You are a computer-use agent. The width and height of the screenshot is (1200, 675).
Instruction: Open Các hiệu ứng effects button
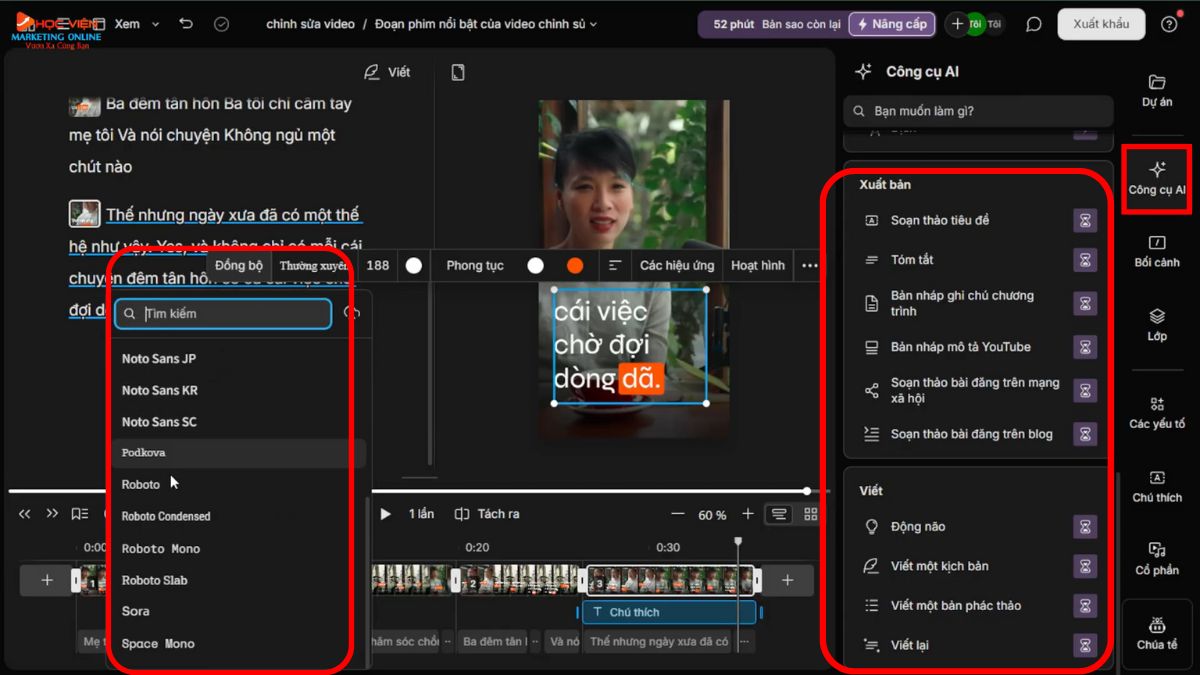677,265
